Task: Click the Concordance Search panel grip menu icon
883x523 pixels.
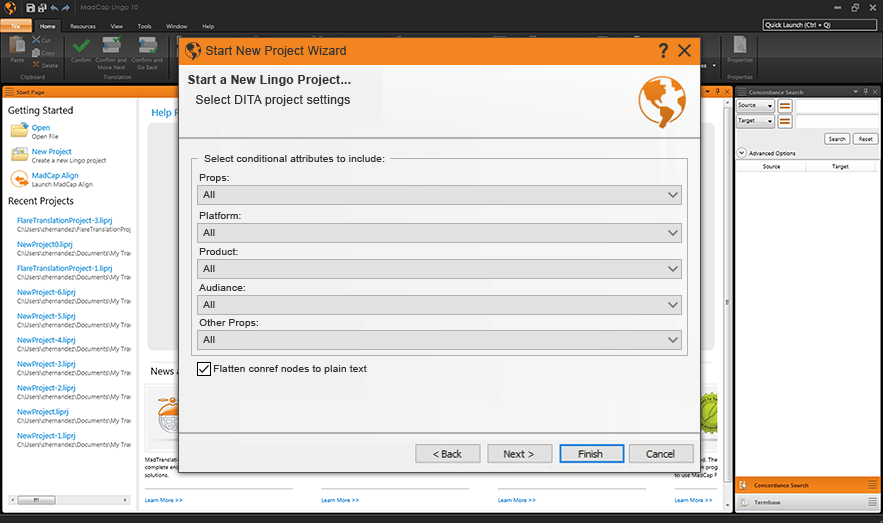Action: pos(742,92)
